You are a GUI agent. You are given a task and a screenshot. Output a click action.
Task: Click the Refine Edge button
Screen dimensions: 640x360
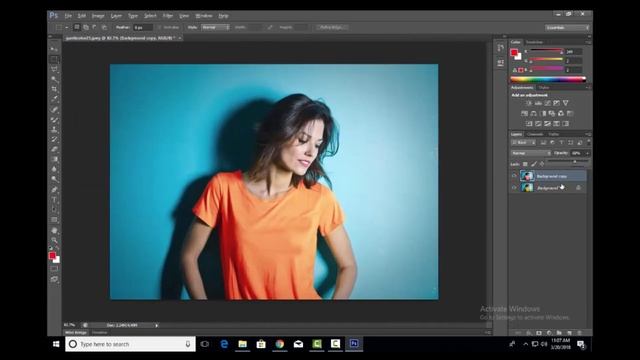coord(332,27)
